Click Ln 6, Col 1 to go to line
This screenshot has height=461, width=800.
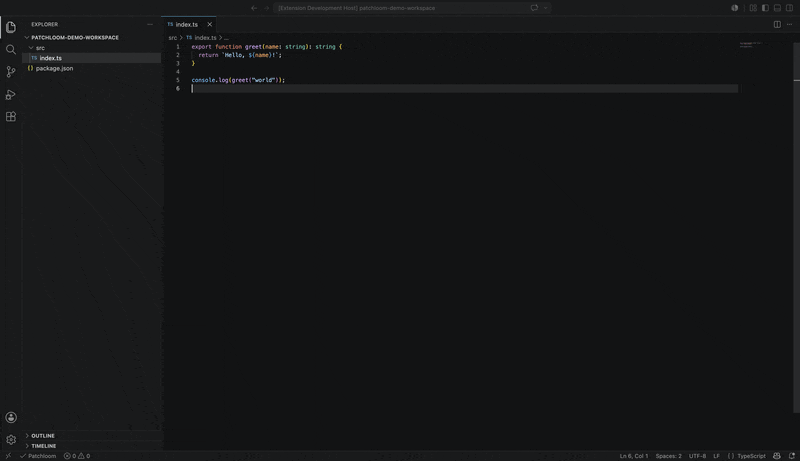coord(634,456)
